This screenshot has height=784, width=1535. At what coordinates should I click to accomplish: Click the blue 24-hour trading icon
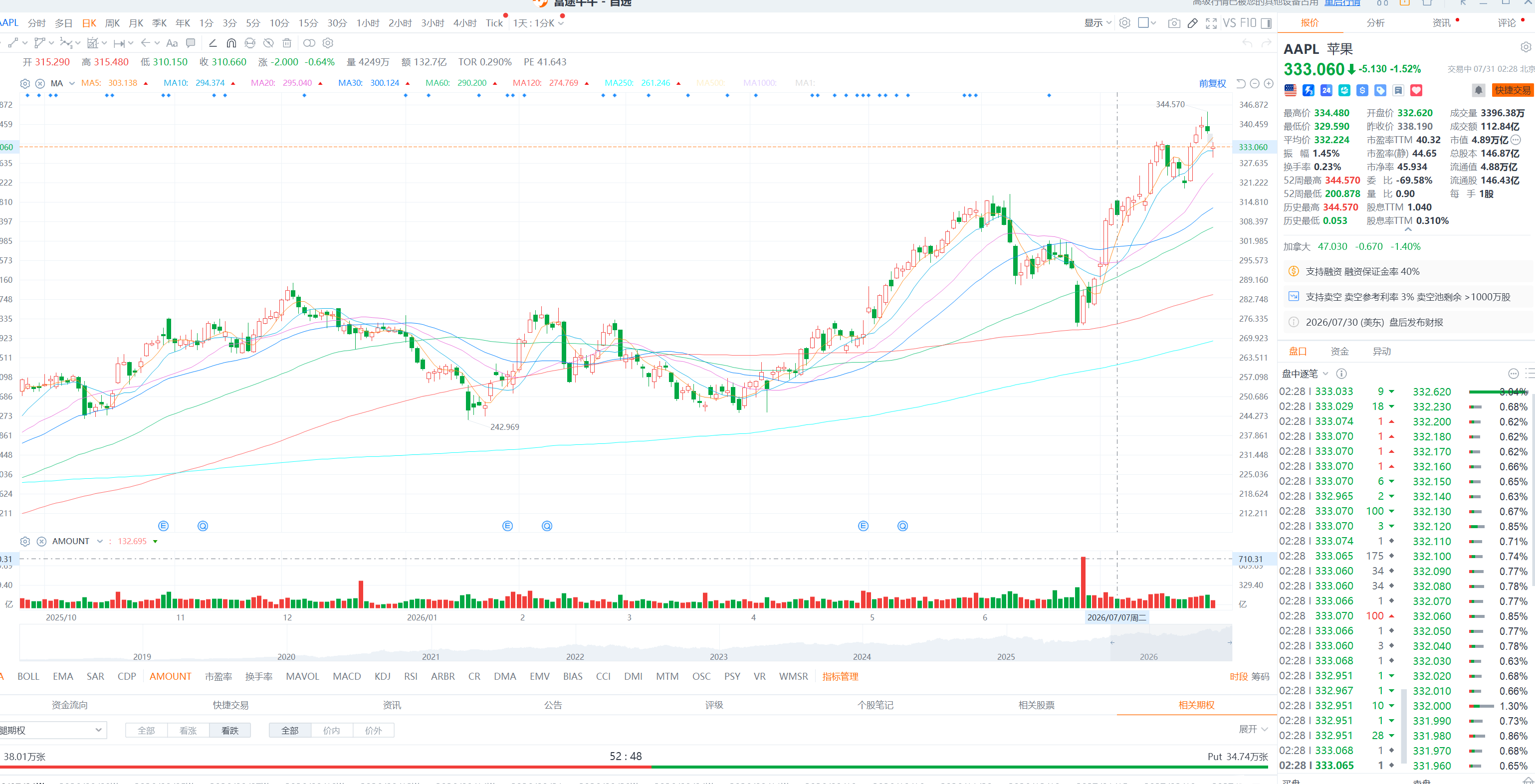[x=1326, y=90]
